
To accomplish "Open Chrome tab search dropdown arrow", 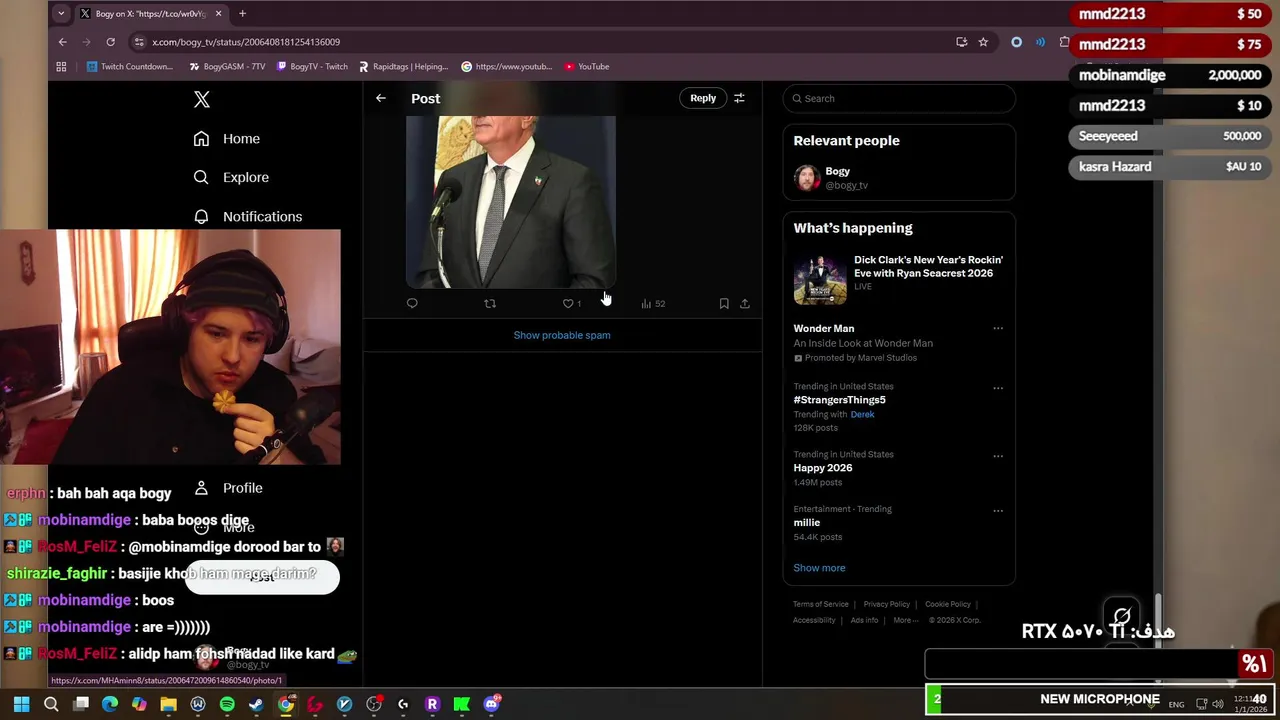I will [x=61, y=14].
